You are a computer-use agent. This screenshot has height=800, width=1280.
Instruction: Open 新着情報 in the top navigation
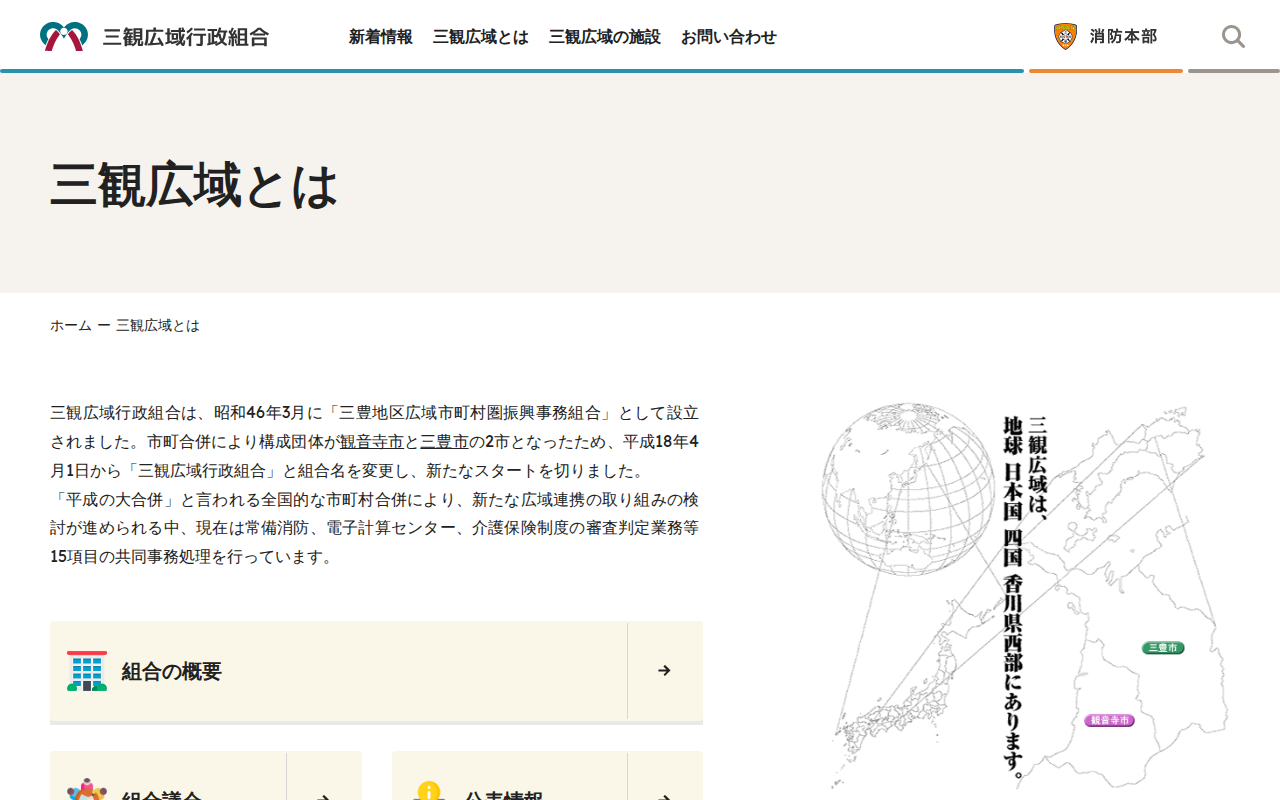[x=380, y=37]
